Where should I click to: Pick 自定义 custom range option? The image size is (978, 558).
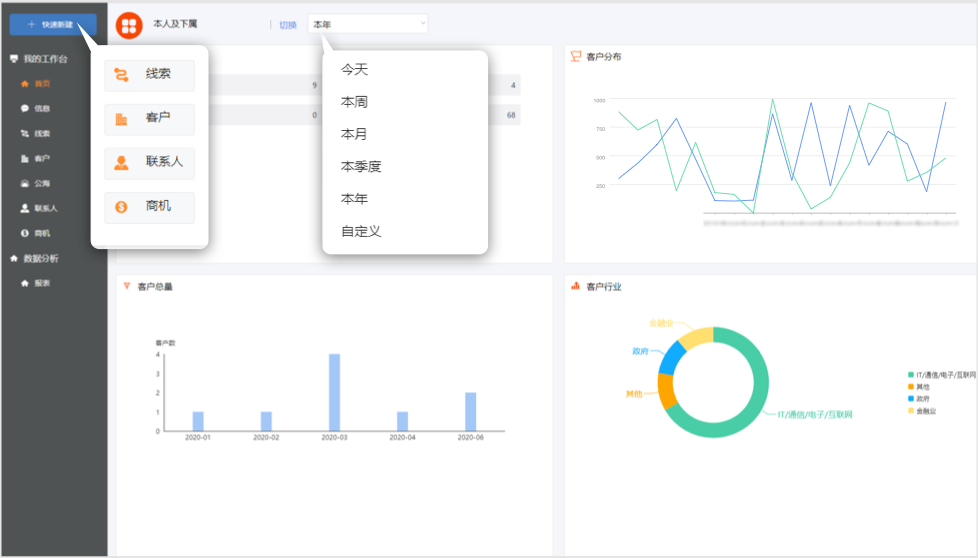pos(361,231)
